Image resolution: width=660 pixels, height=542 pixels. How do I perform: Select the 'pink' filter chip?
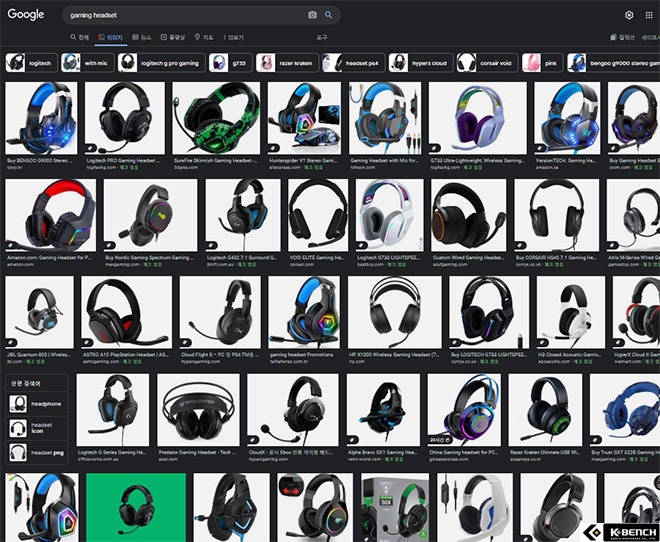(542, 63)
